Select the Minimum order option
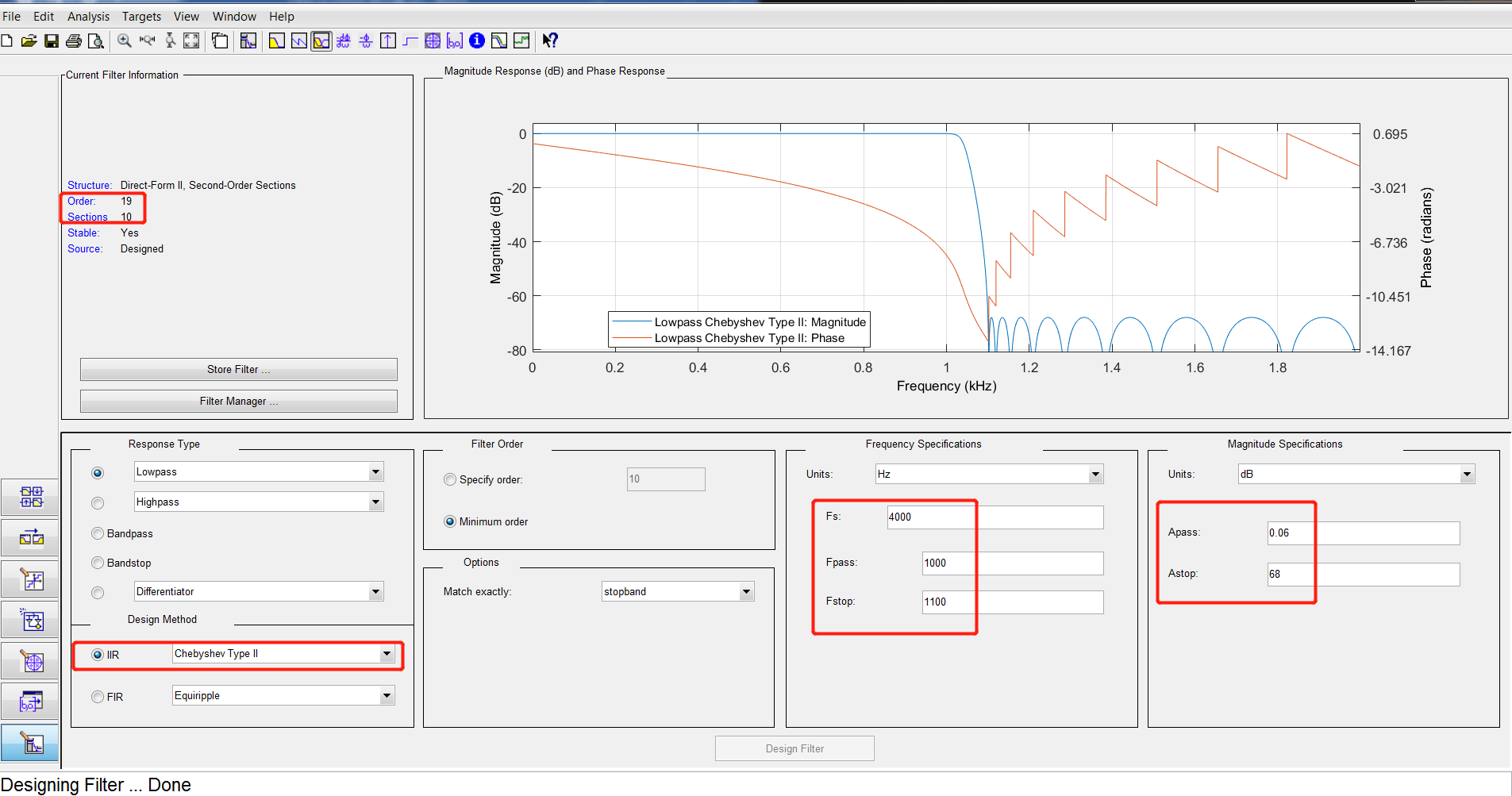 click(450, 521)
